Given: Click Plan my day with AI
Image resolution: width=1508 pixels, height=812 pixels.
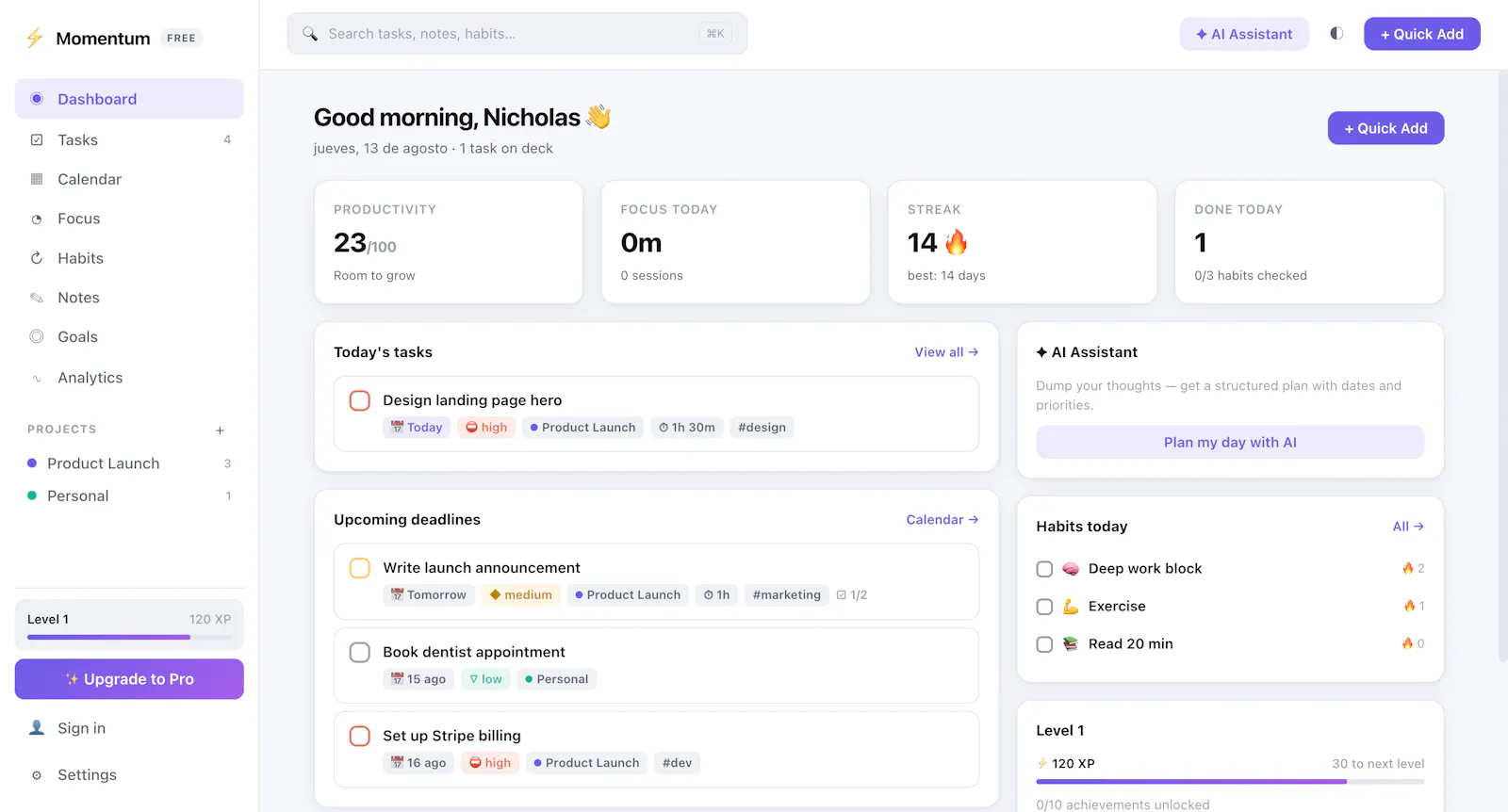Looking at the screenshot, I should [1230, 442].
